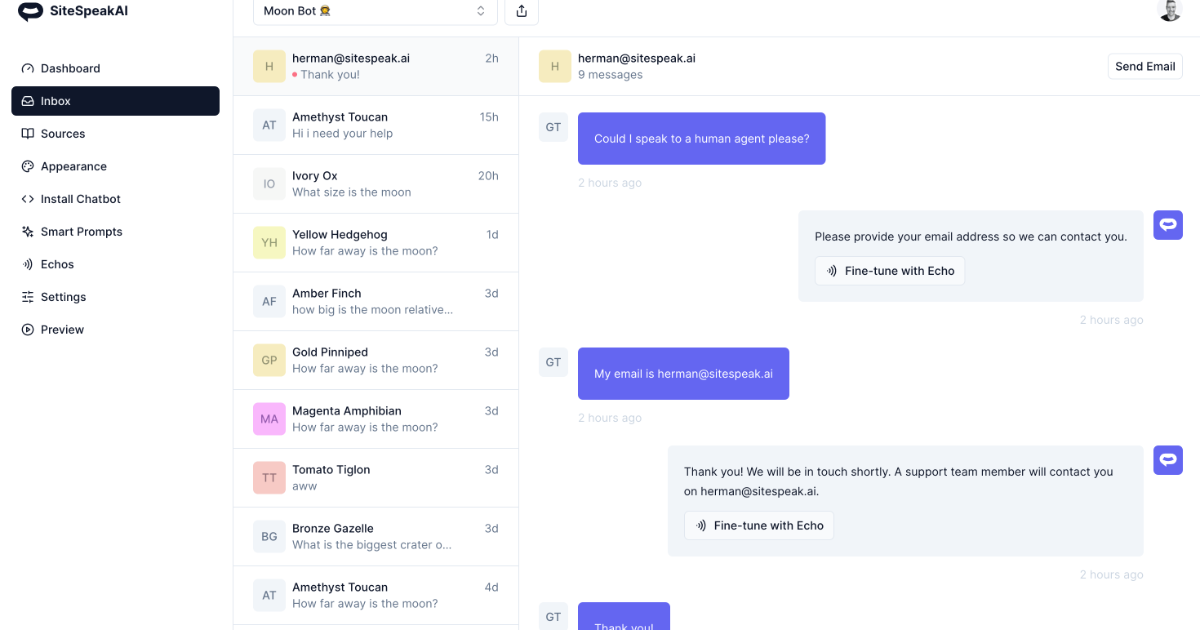Click Fine-tune with Echo under thank-you reply
Viewport: 1200px width, 630px height.
(x=759, y=526)
